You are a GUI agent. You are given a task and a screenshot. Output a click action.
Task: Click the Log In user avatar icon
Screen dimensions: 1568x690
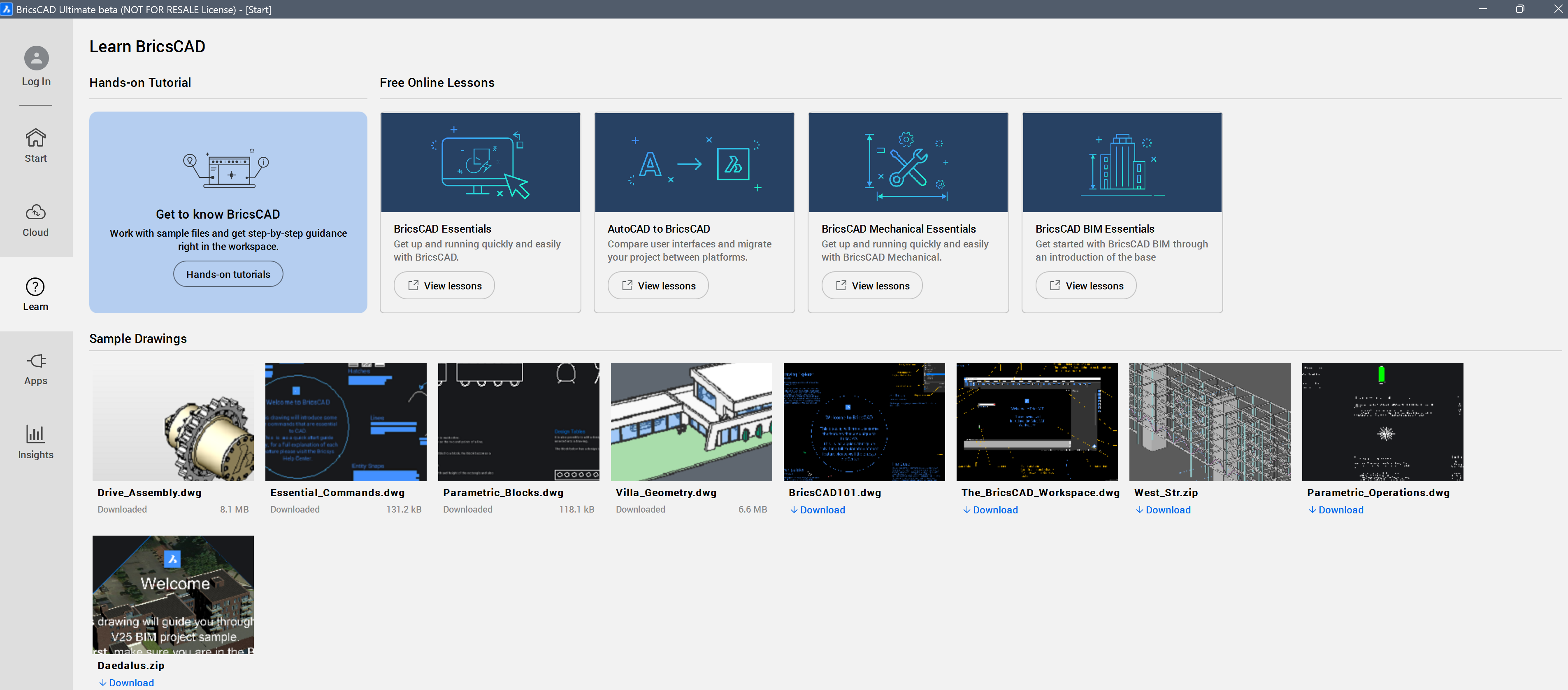pyautogui.click(x=36, y=58)
